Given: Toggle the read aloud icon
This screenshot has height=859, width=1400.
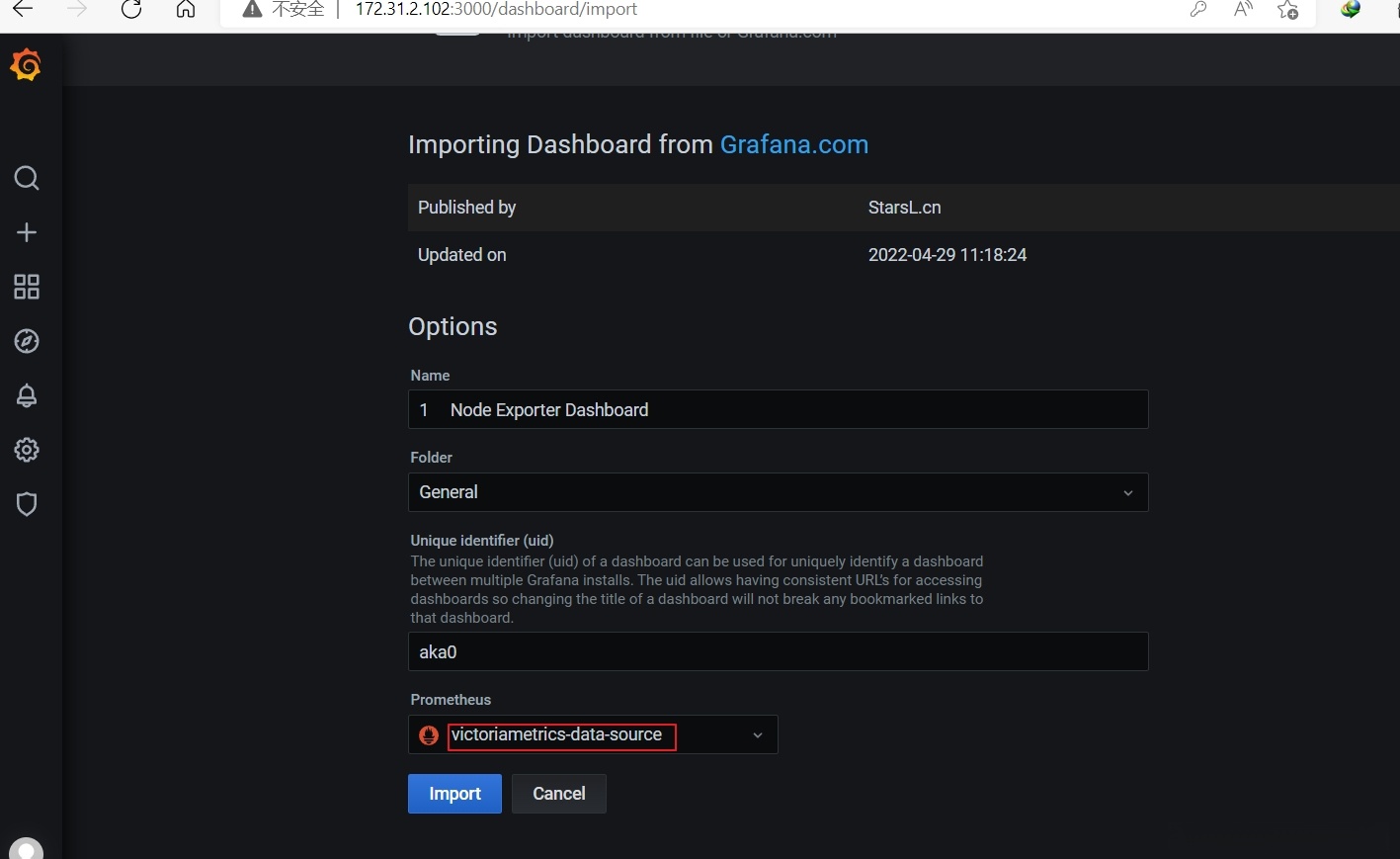Looking at the screenshot, I should point(1243,10).
